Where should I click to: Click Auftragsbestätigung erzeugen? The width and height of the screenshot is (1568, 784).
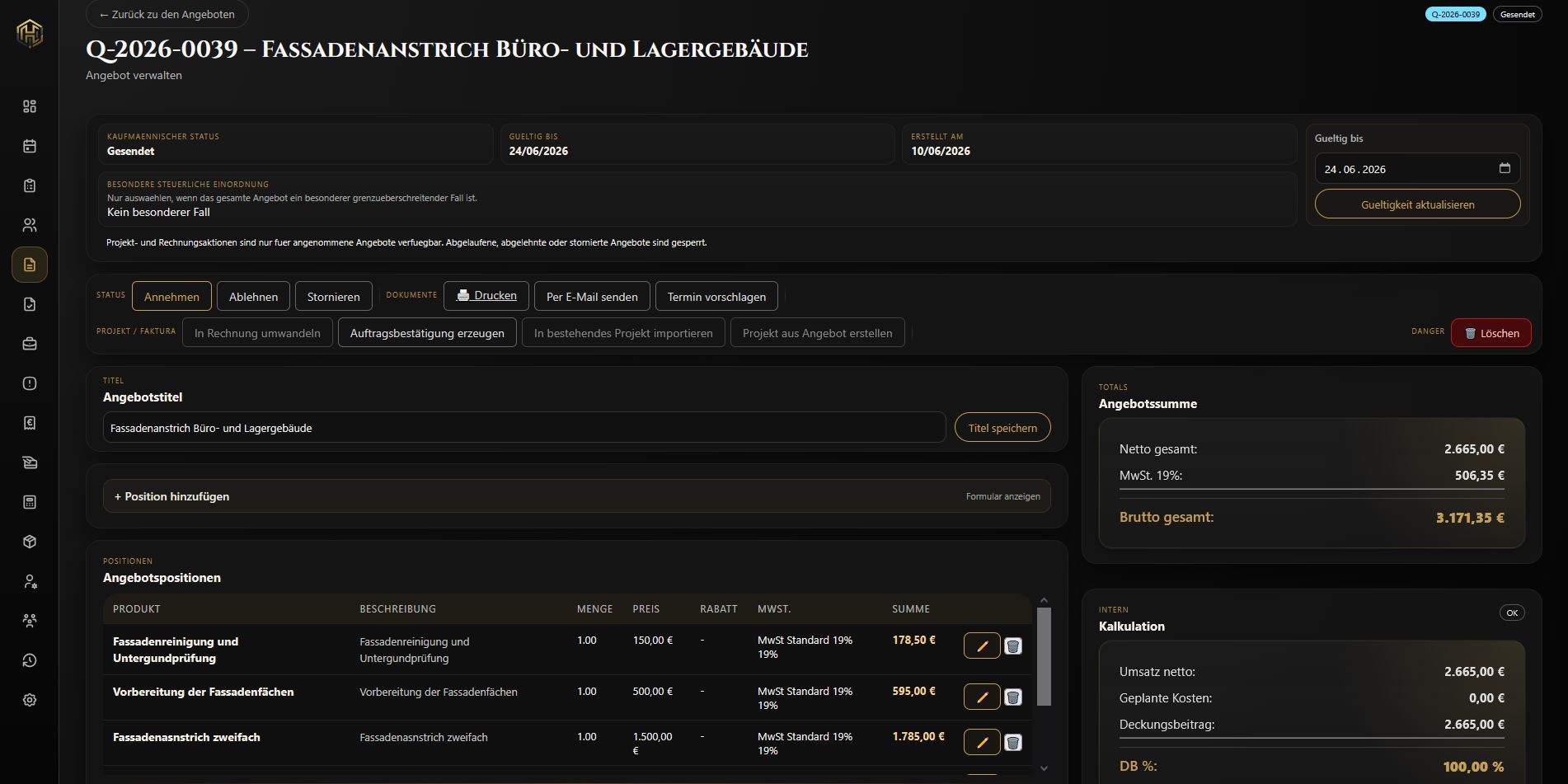point(427,333)
